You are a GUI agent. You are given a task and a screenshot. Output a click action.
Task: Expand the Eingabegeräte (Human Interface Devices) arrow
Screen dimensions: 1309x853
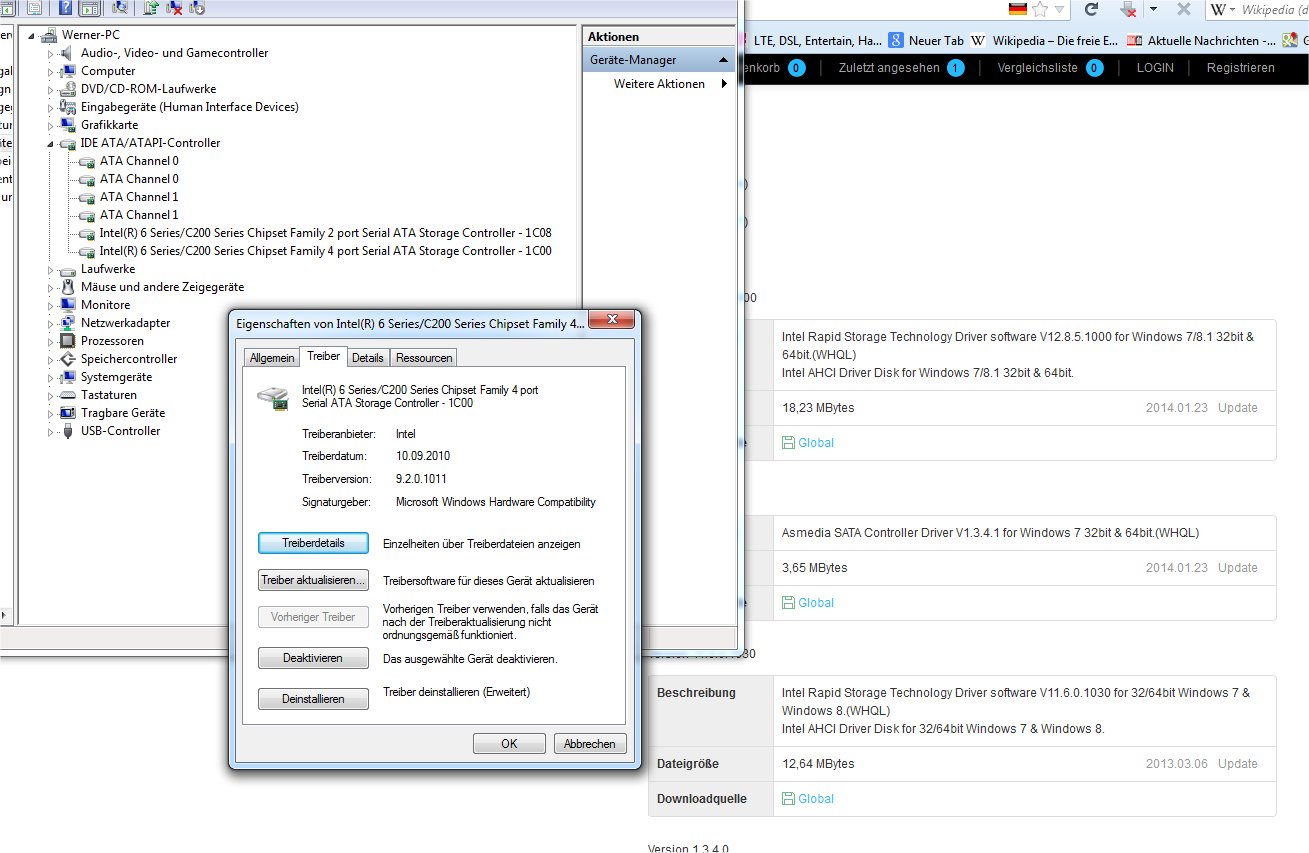pos(52,108)
